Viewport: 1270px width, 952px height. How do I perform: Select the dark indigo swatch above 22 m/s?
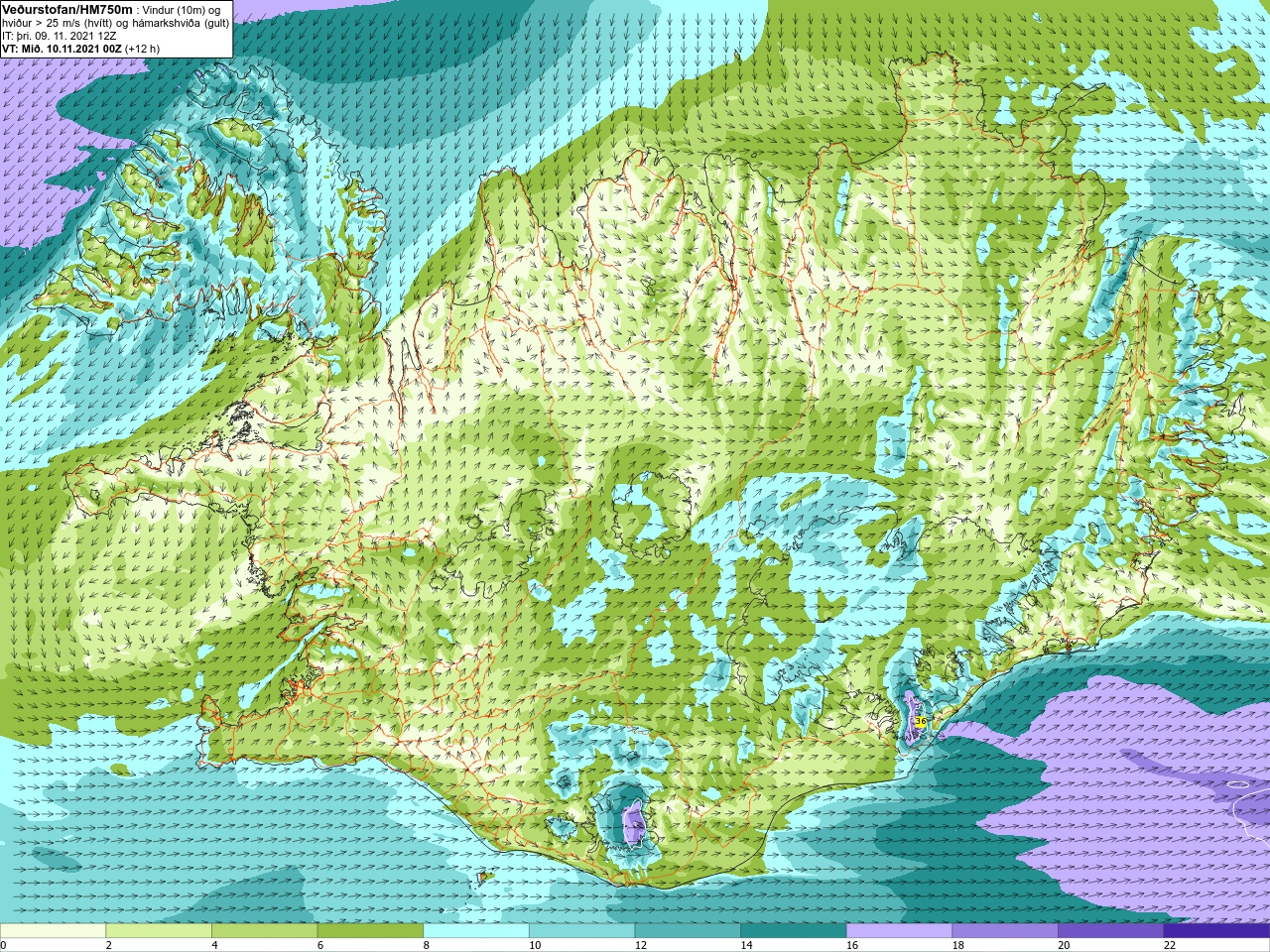1216,930
